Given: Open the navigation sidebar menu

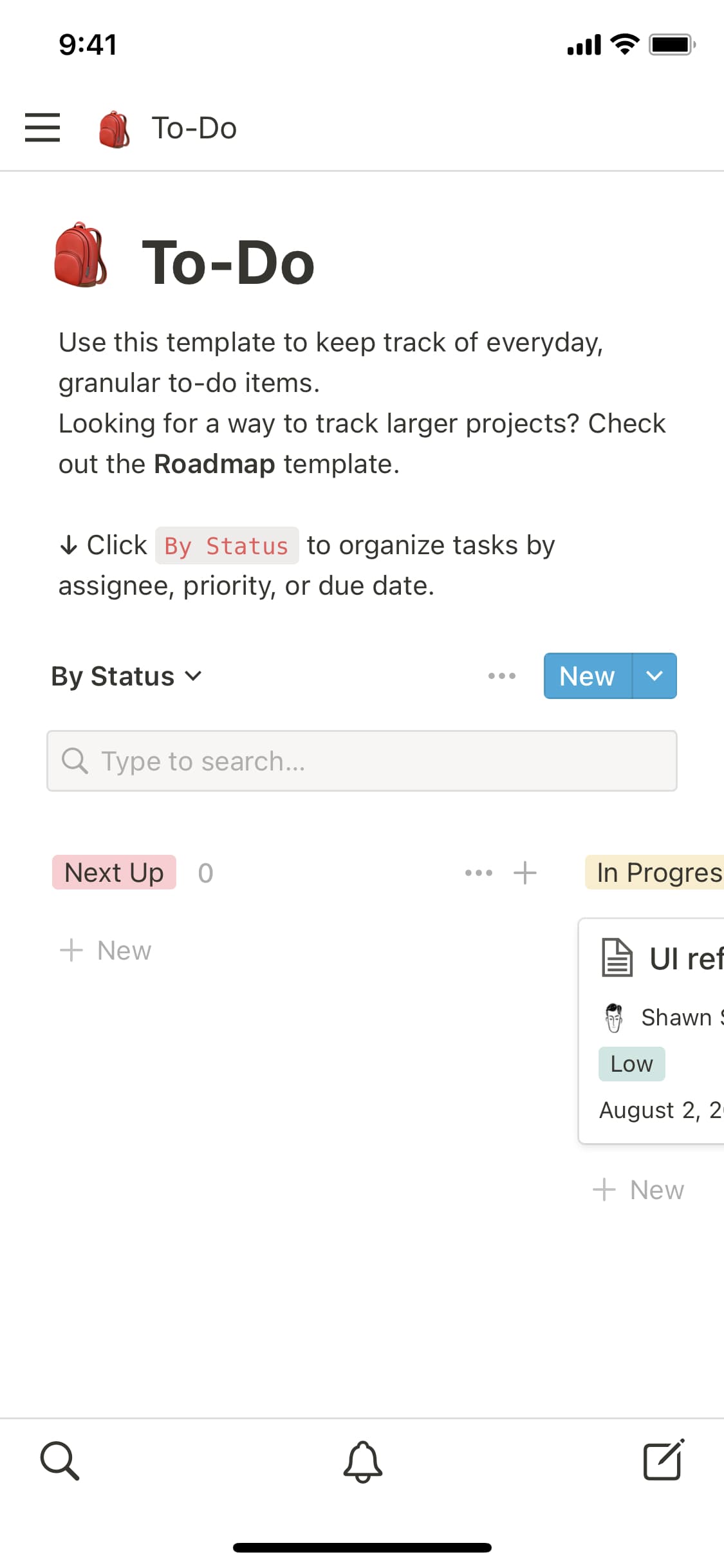Looking at the screenshot, I should pyautogui.click(x=42, y=128).
